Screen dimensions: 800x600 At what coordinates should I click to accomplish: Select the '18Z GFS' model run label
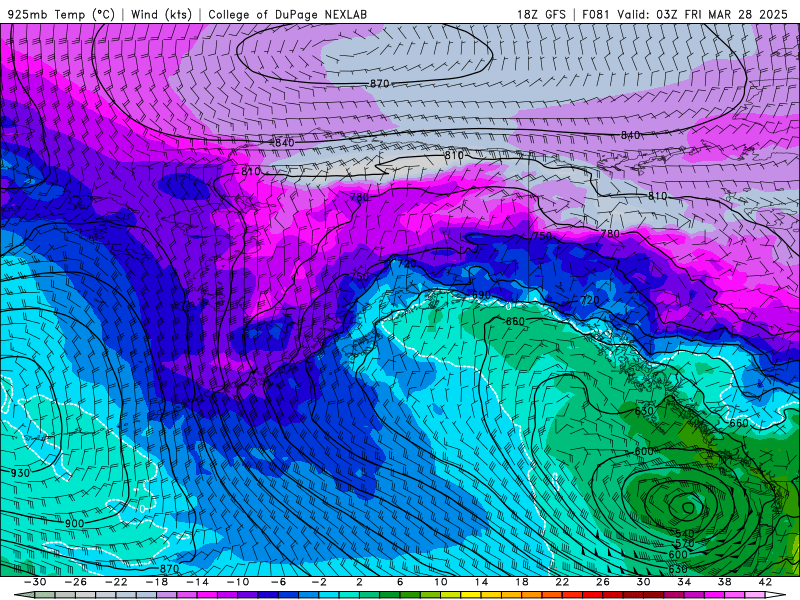point(541,14)
